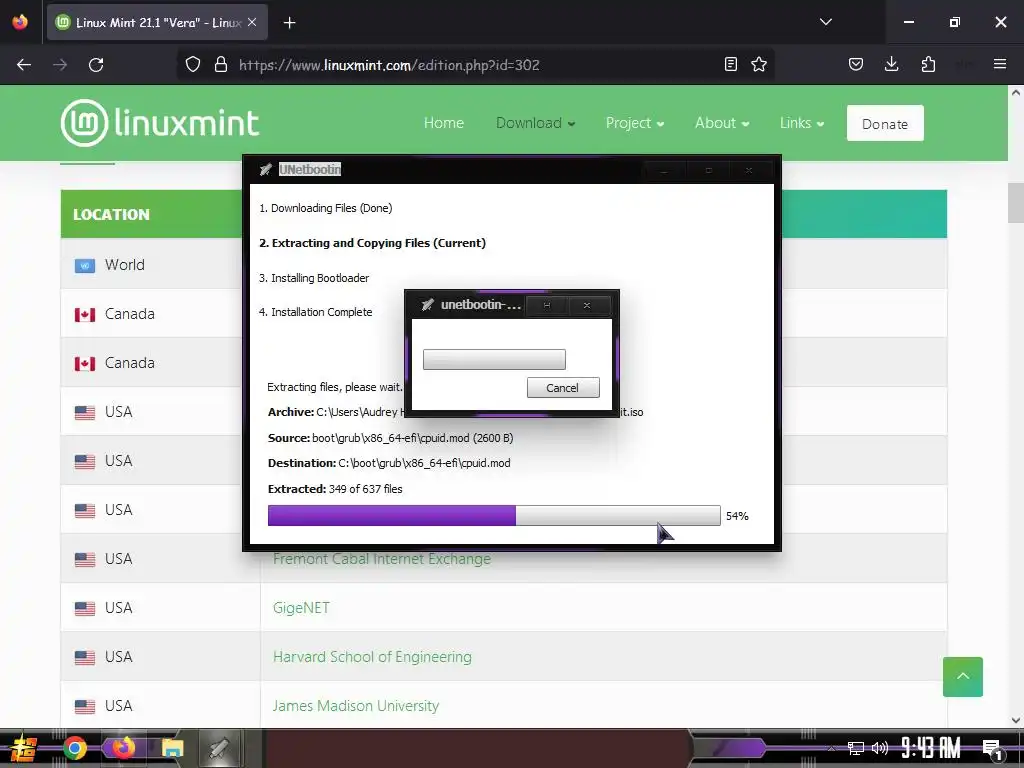Select the Linux Mint 21.1 Vera tab

click(157, 23)
